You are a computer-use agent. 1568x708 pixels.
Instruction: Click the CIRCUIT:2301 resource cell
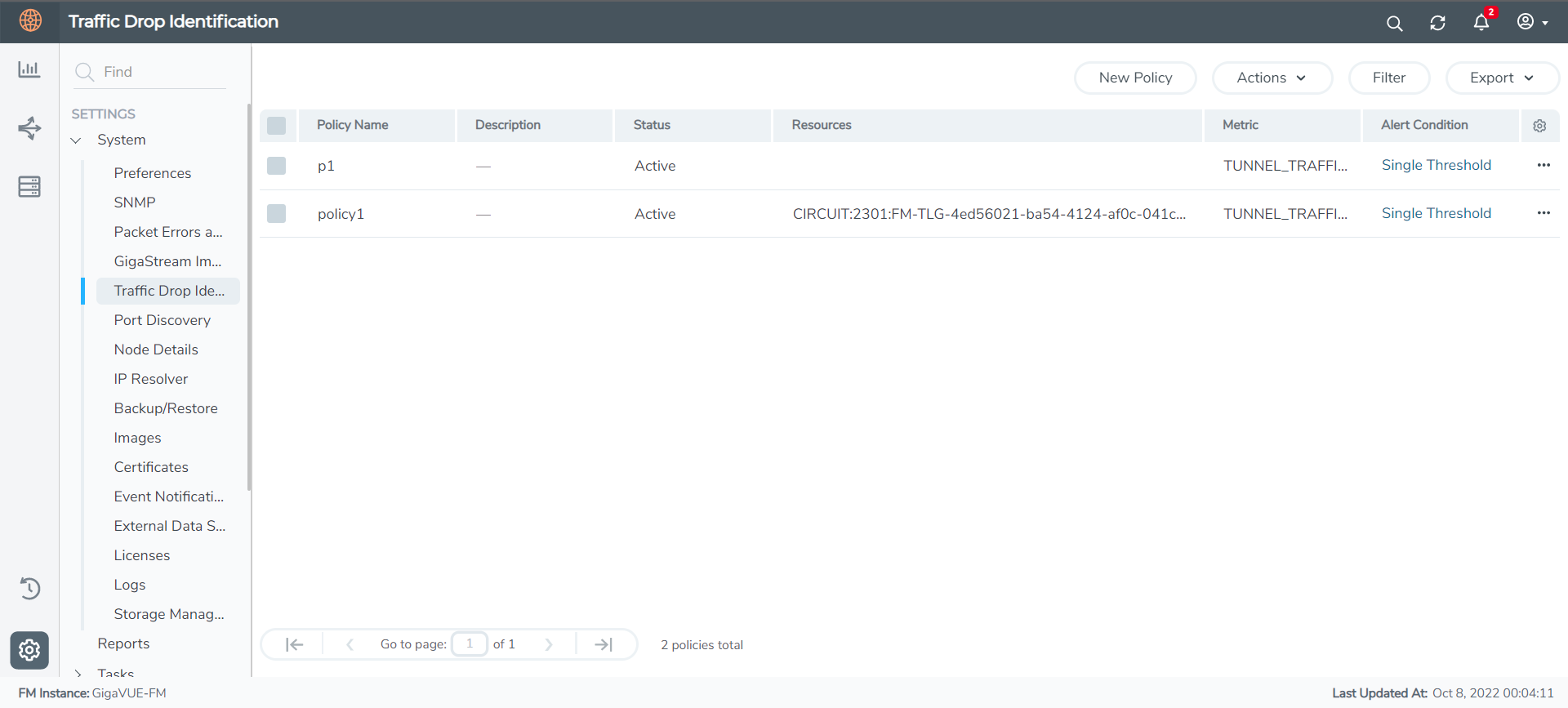tap(989, 214)
